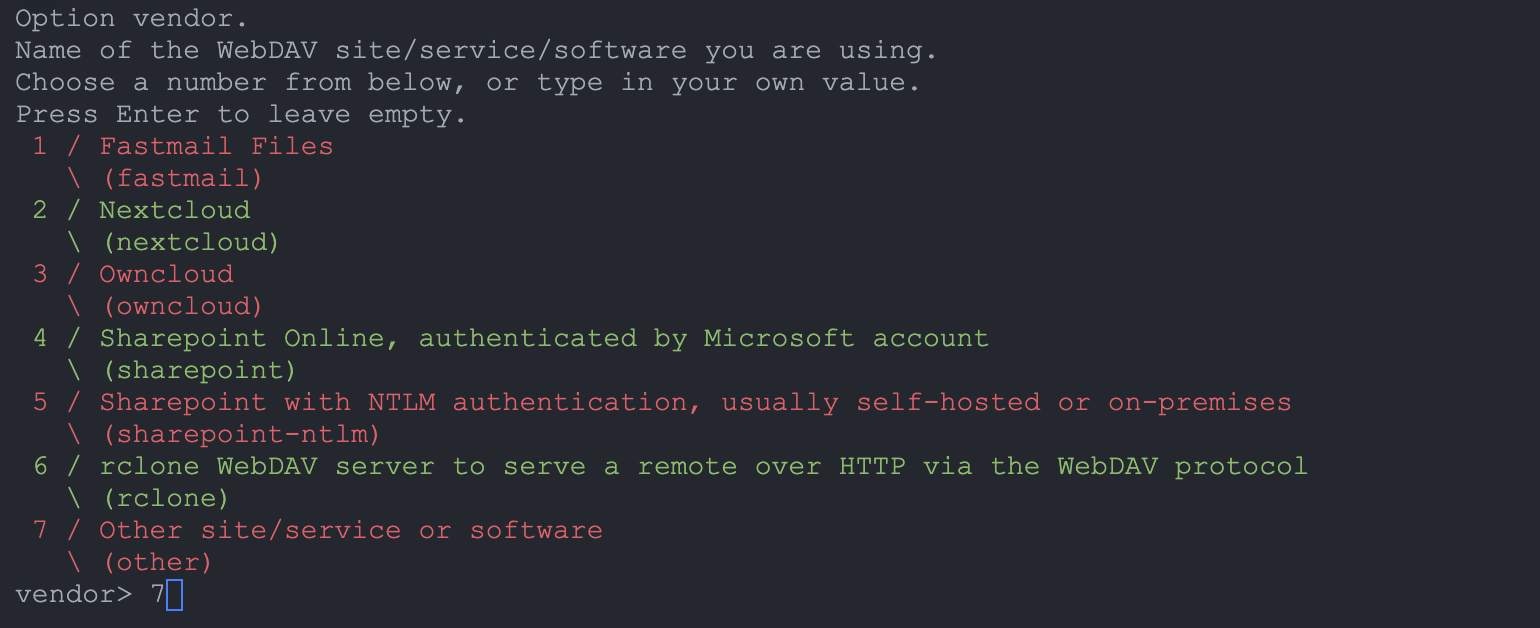Select the "Owncloud" option text

166,274
